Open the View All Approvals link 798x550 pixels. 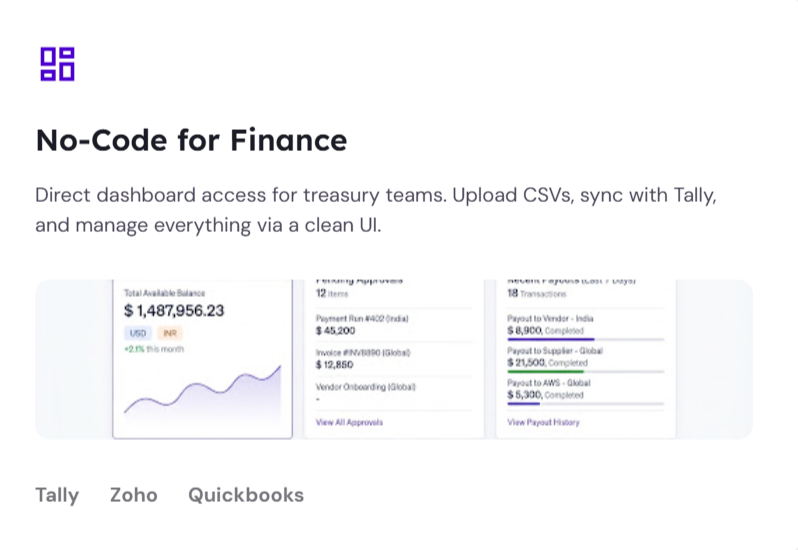pos(349,422)
